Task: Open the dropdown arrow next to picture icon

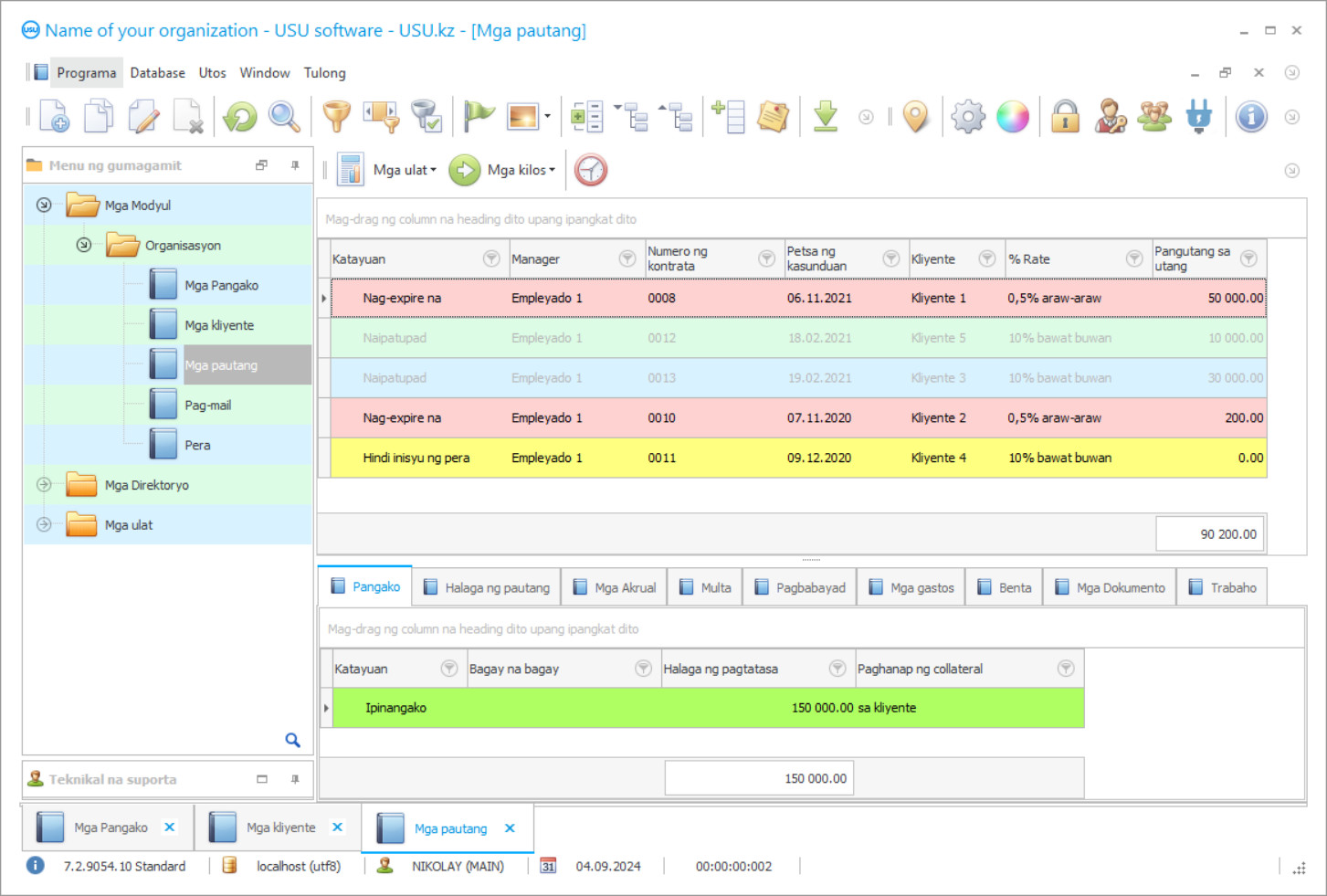Action: (x=547, y=117)
